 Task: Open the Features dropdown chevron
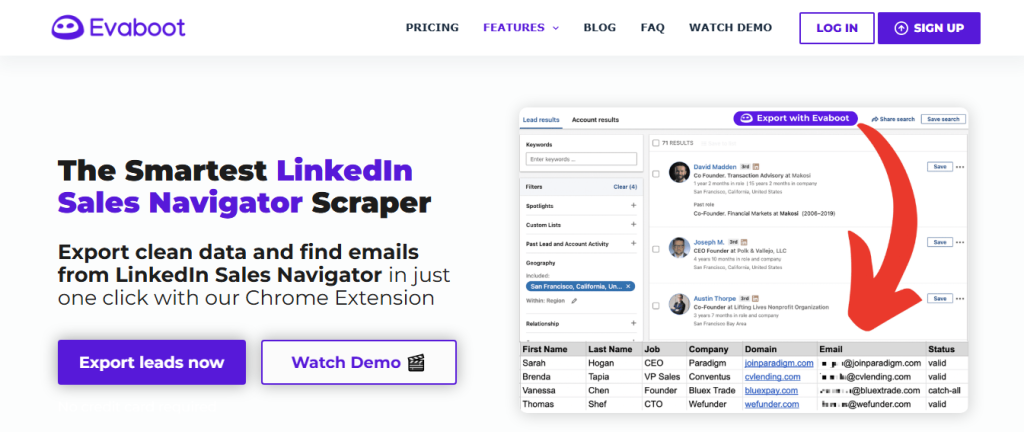click(556, 28)
